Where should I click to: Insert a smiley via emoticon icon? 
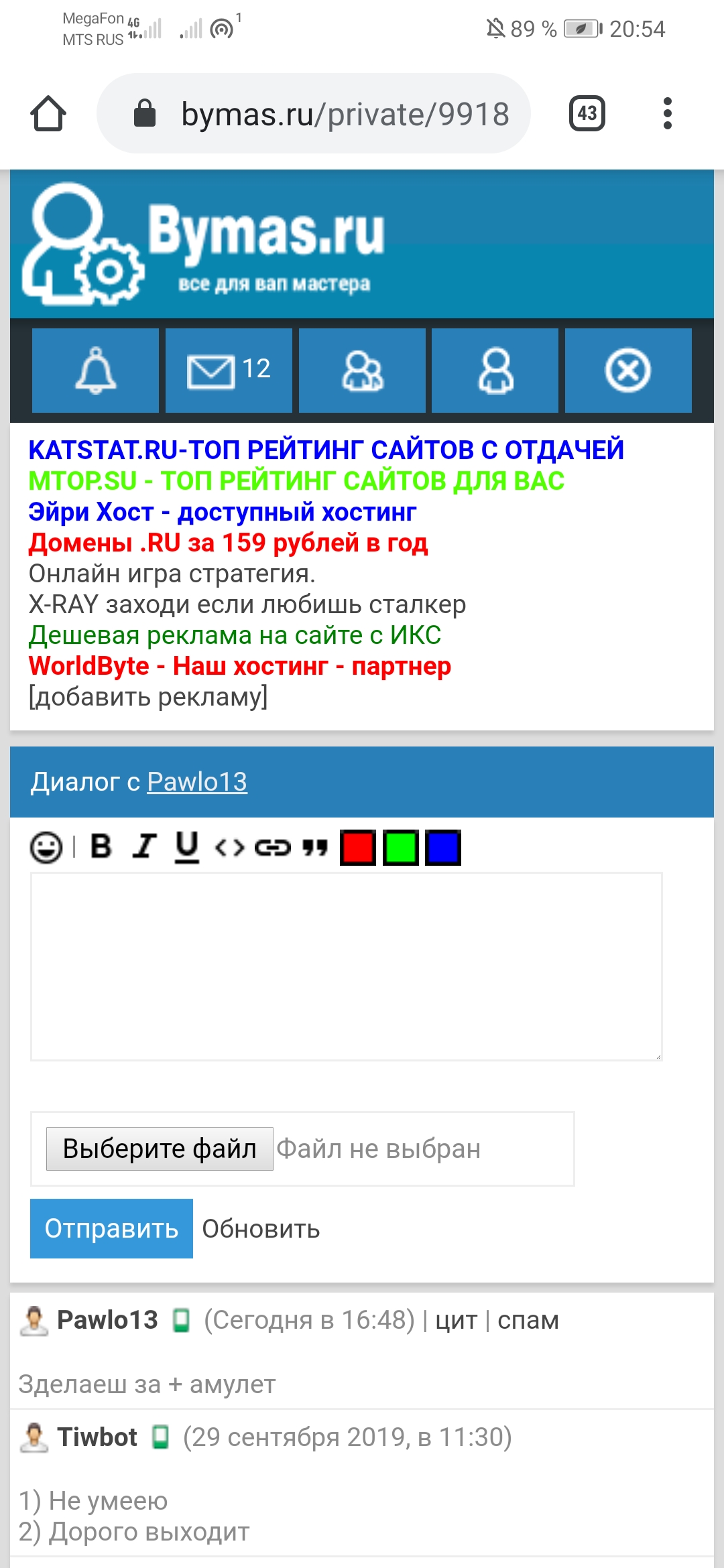tap(46, 848)
